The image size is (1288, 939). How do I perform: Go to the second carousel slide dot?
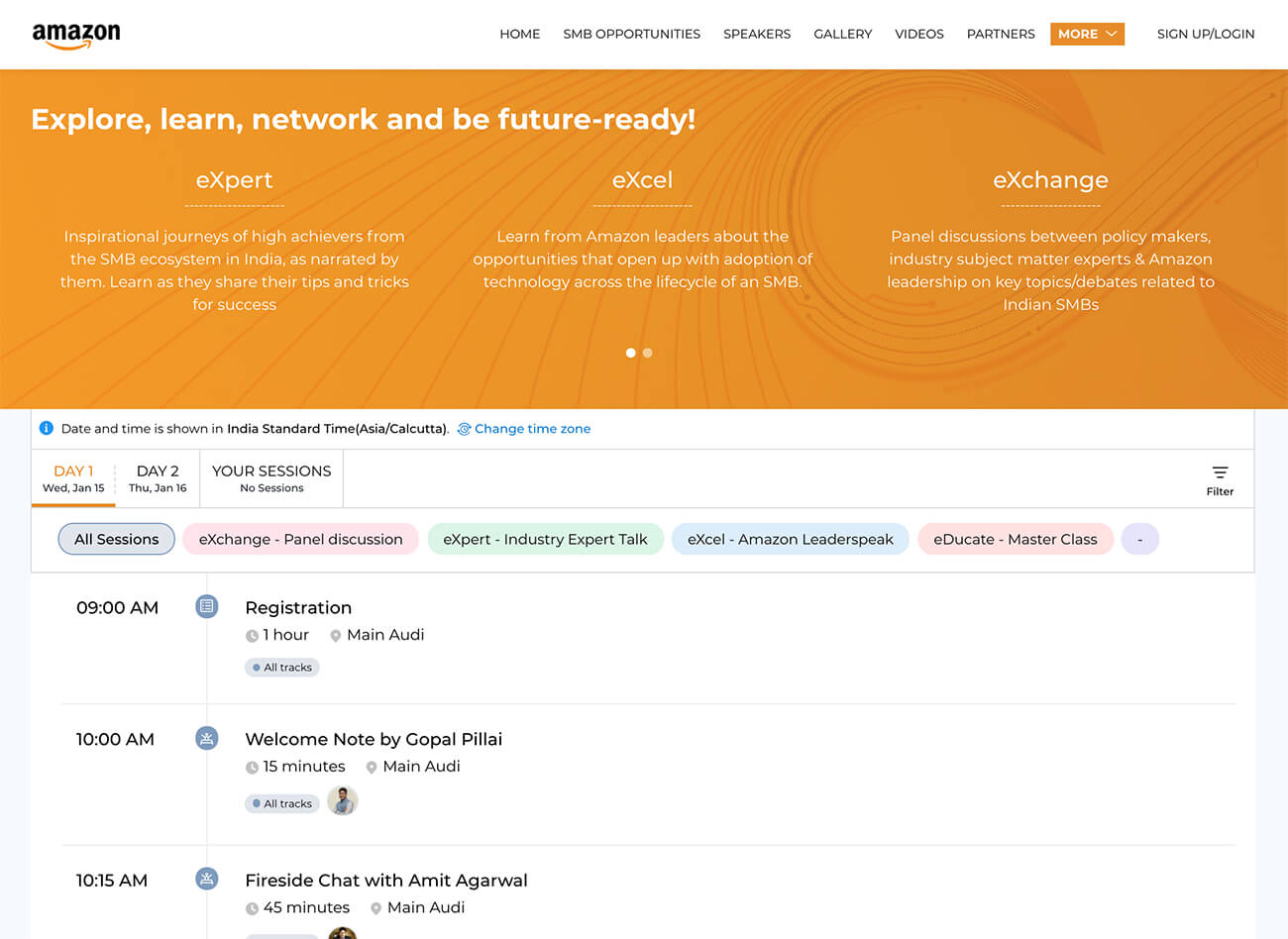[x=648, y=353]
